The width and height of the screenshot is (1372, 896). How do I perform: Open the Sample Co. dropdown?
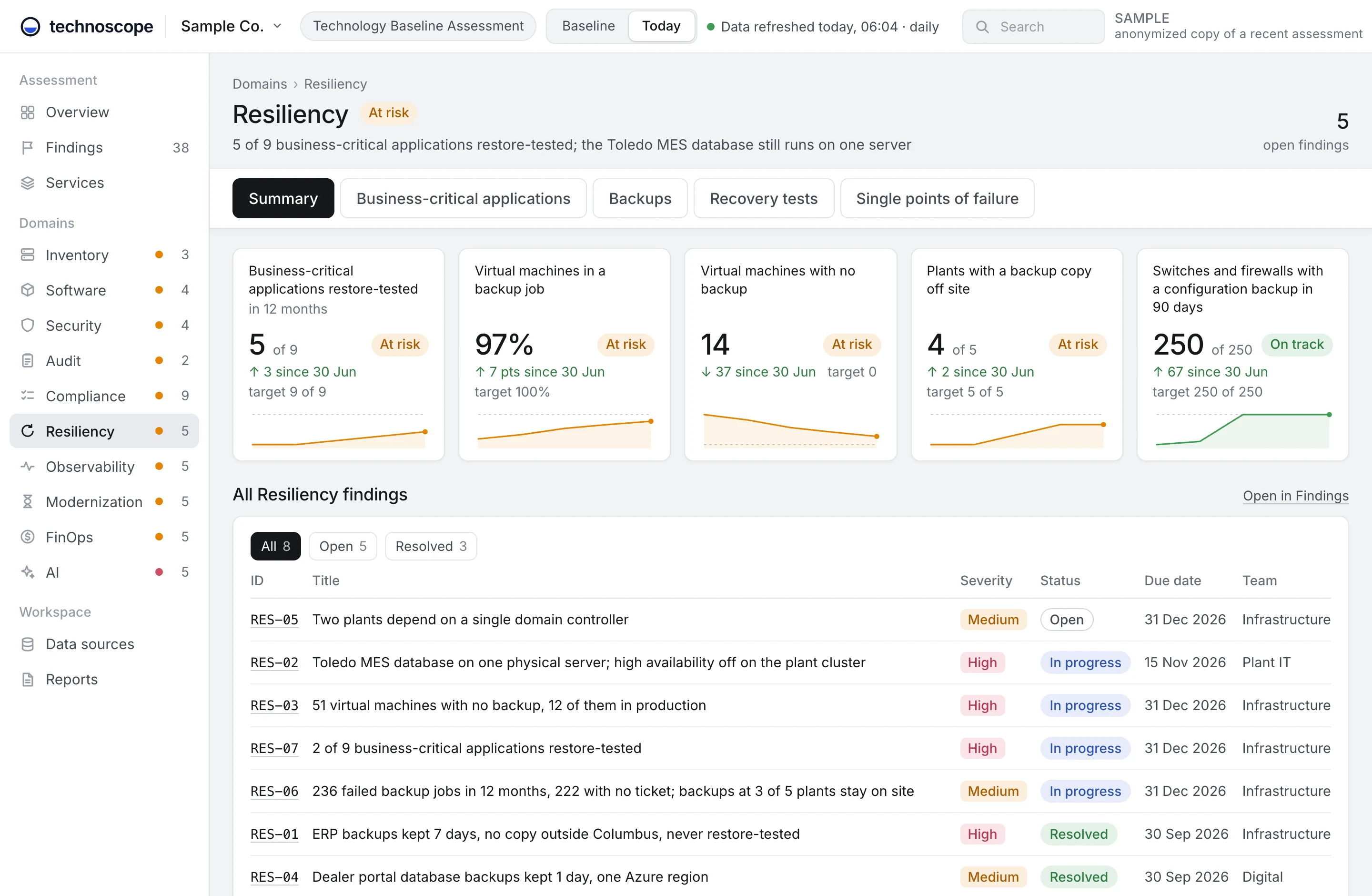(231, 27)
